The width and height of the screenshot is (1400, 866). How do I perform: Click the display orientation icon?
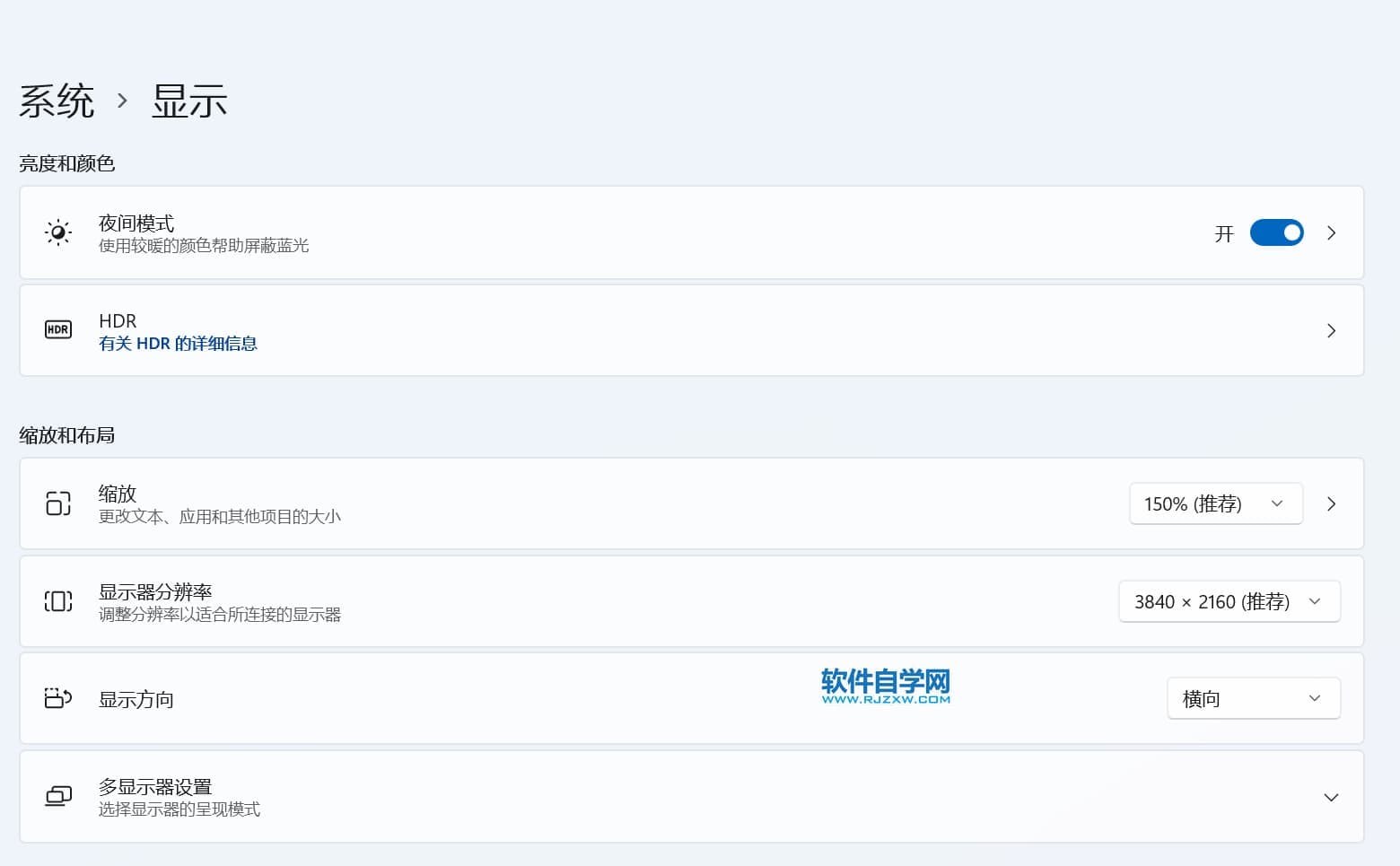click(58, 698)
